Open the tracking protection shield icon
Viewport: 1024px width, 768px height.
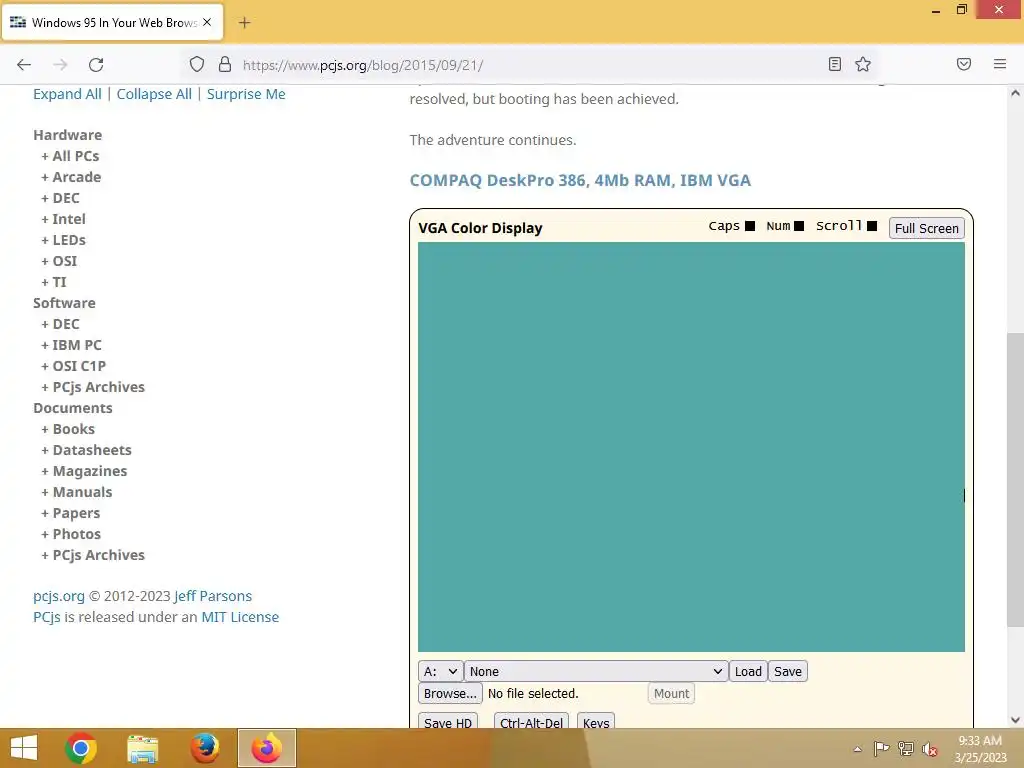click(197, 64)
